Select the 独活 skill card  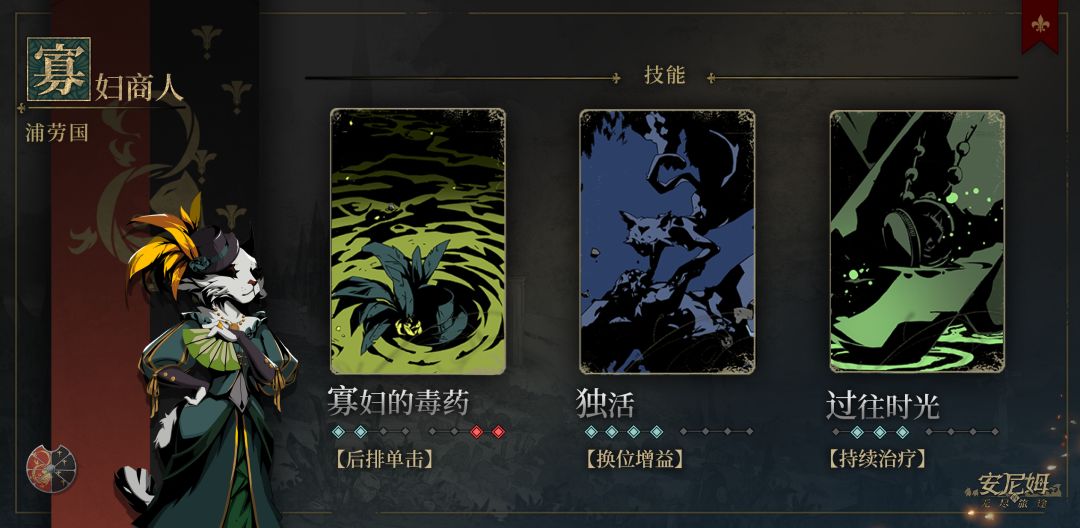(667, 242)
